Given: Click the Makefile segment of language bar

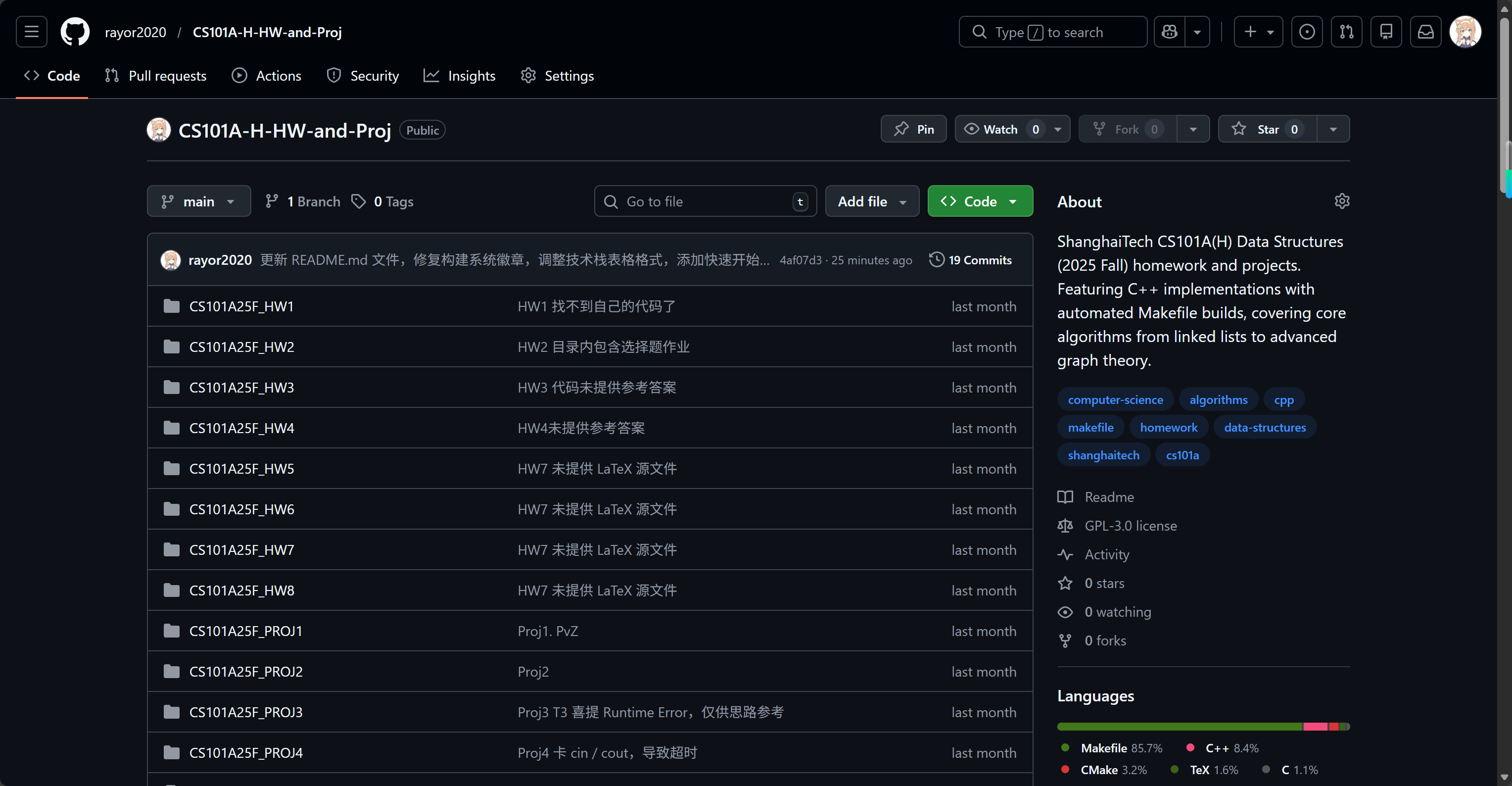Looking at the screenshot, I should click(1179, 727).
